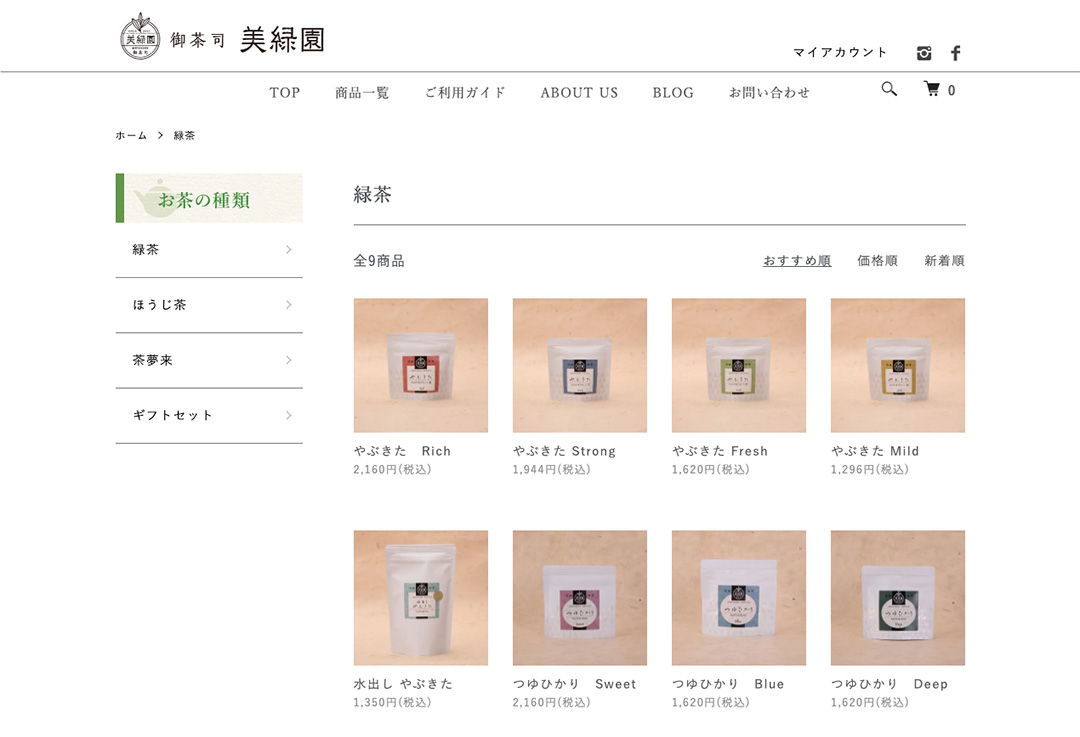Open the 商品一覧 menu item
The height and width of the screenshot is (737, 1080).
[362, 92]
